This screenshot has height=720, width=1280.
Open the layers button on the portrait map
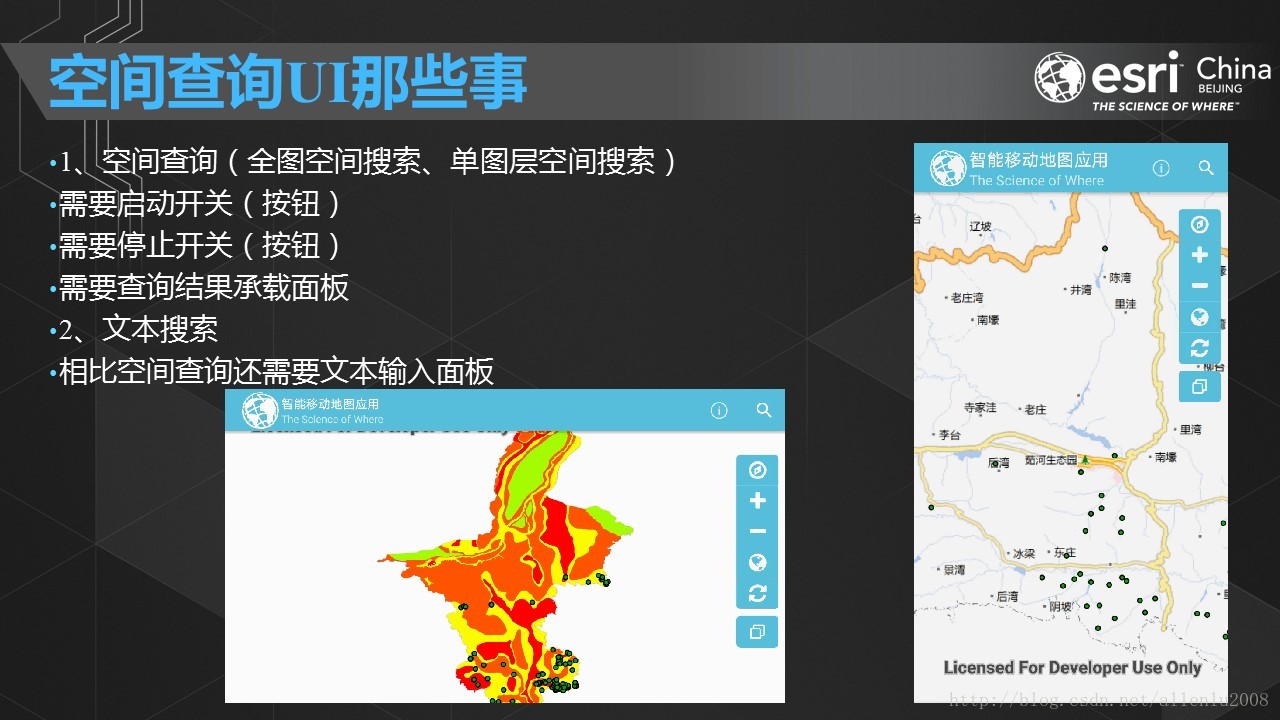[x=1200, y=386]
